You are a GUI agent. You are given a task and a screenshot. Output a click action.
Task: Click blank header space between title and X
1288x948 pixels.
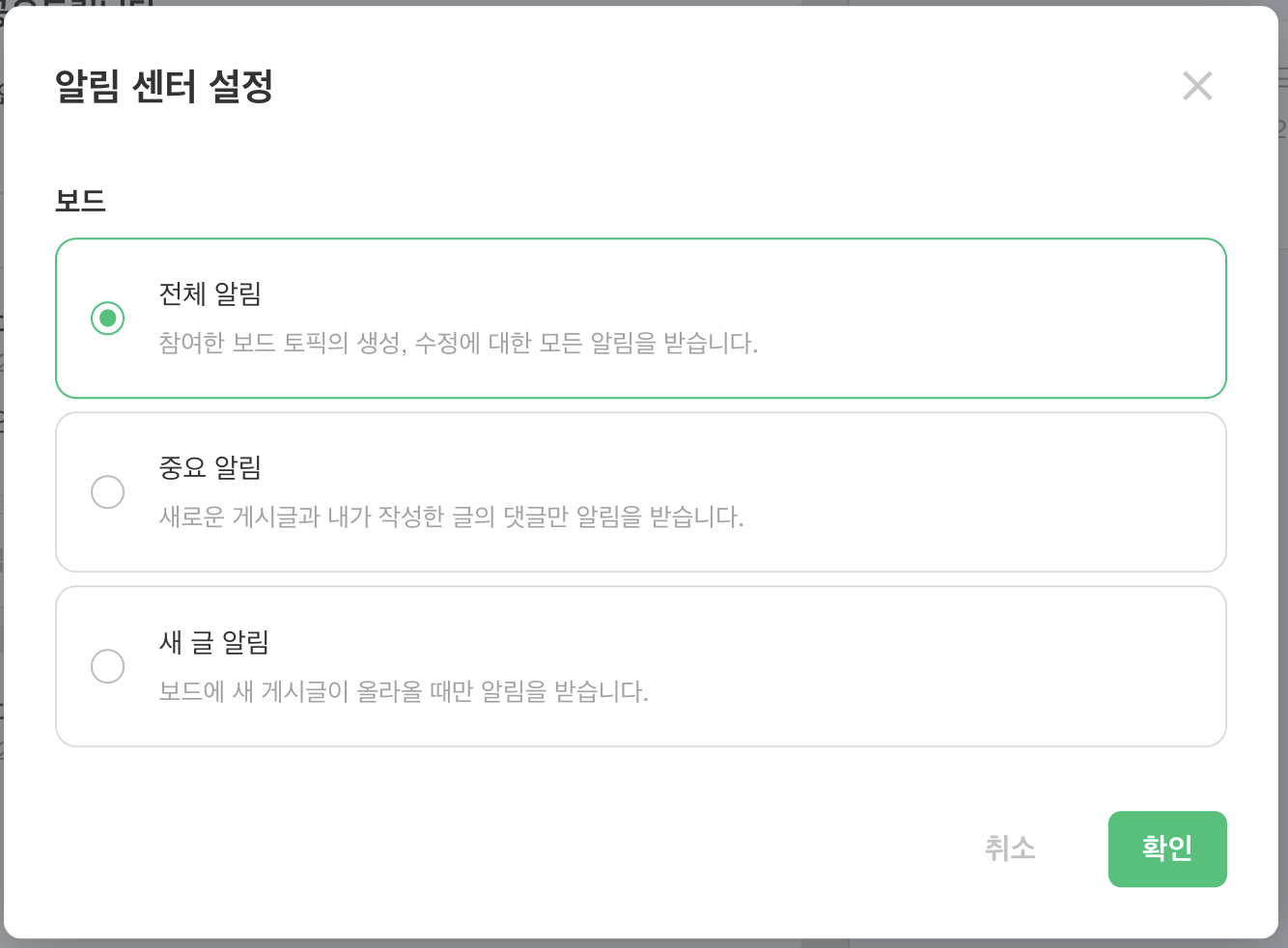point(724,86)
